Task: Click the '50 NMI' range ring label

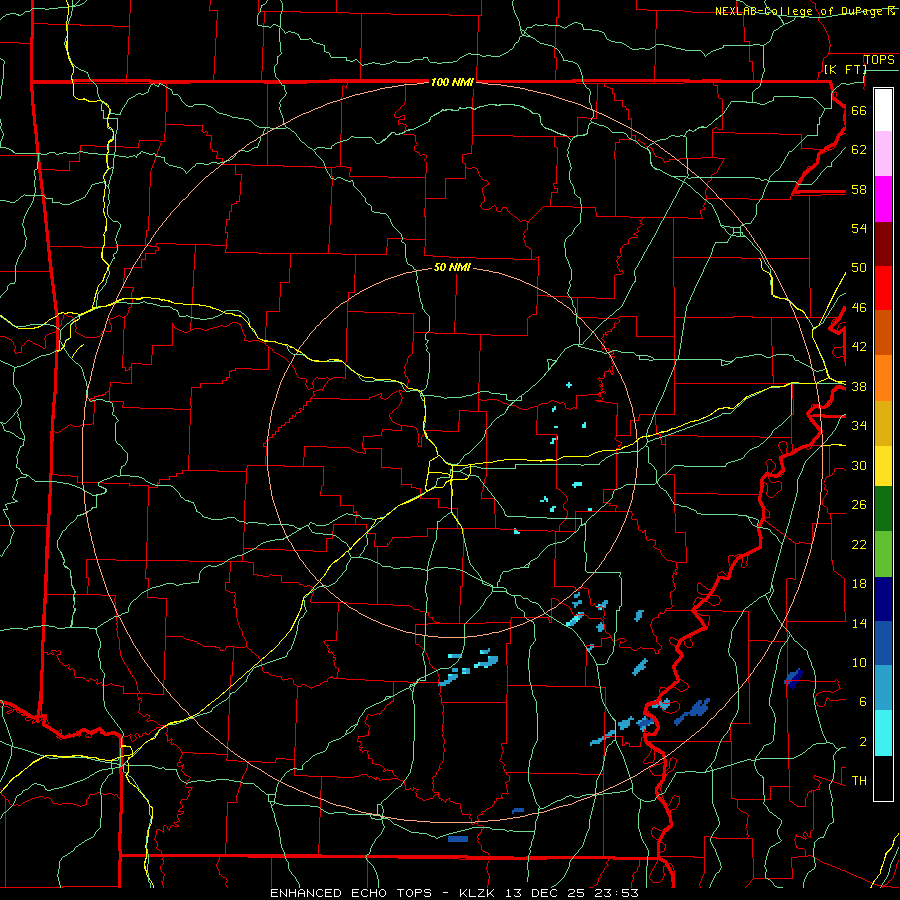Action: click(452, 267)
